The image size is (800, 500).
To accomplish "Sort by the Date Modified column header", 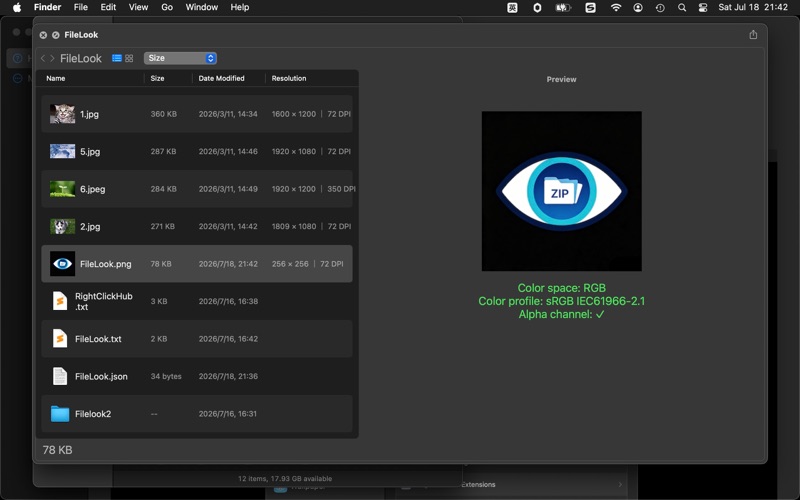I will point(221,78).
